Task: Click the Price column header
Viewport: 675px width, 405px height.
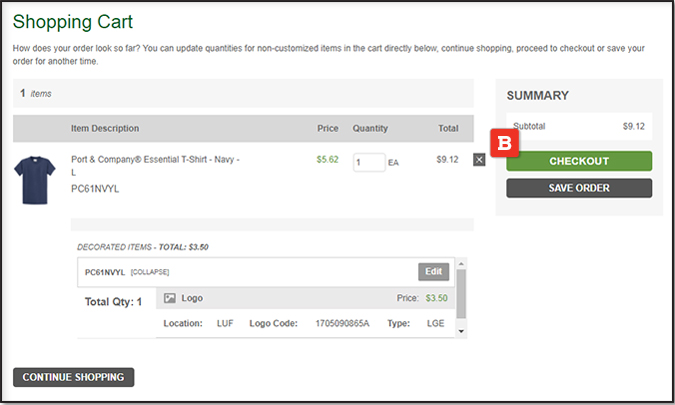Action: [328, 128]
